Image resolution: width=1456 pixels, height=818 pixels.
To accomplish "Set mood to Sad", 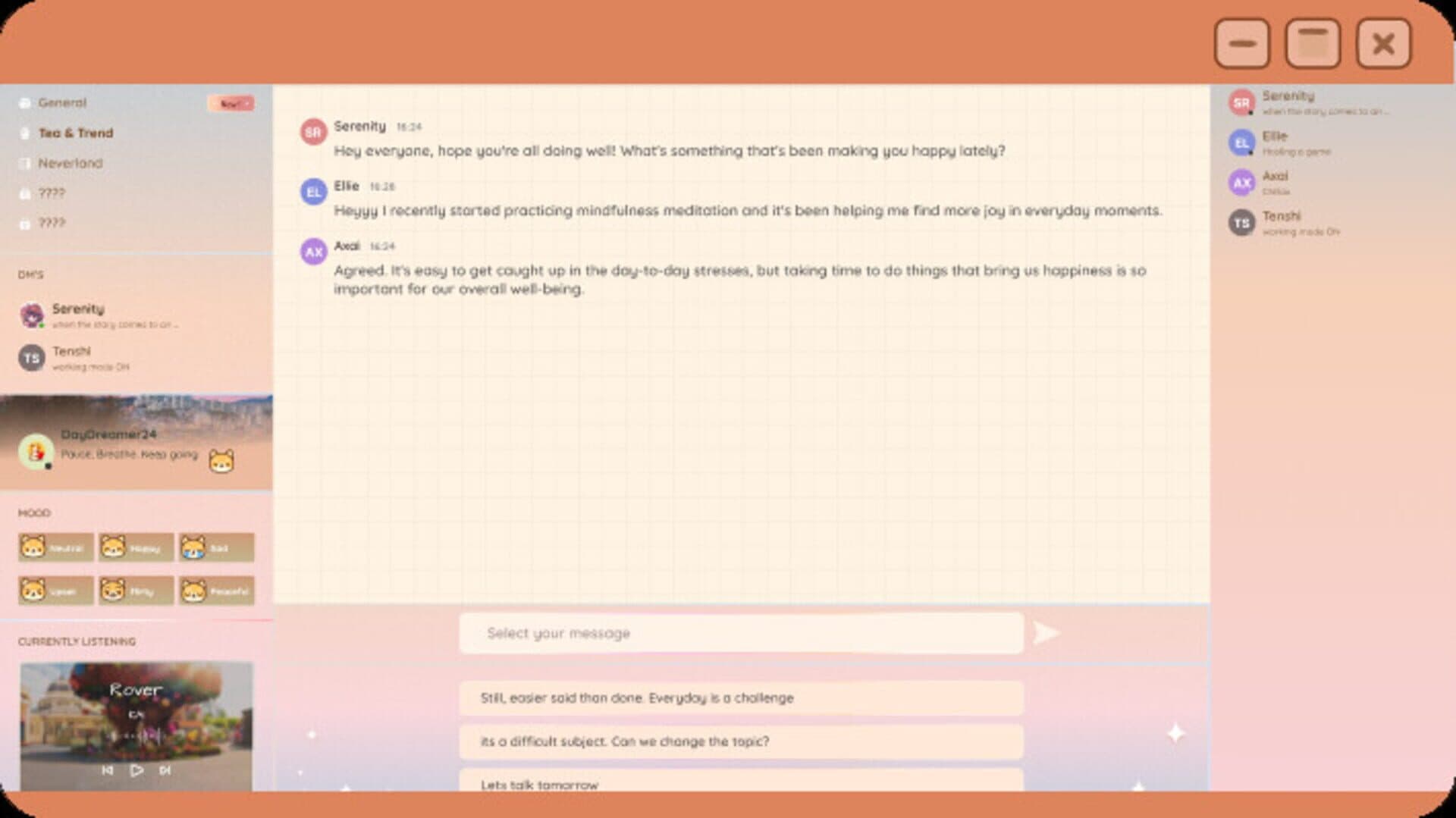I will point(216,547).
